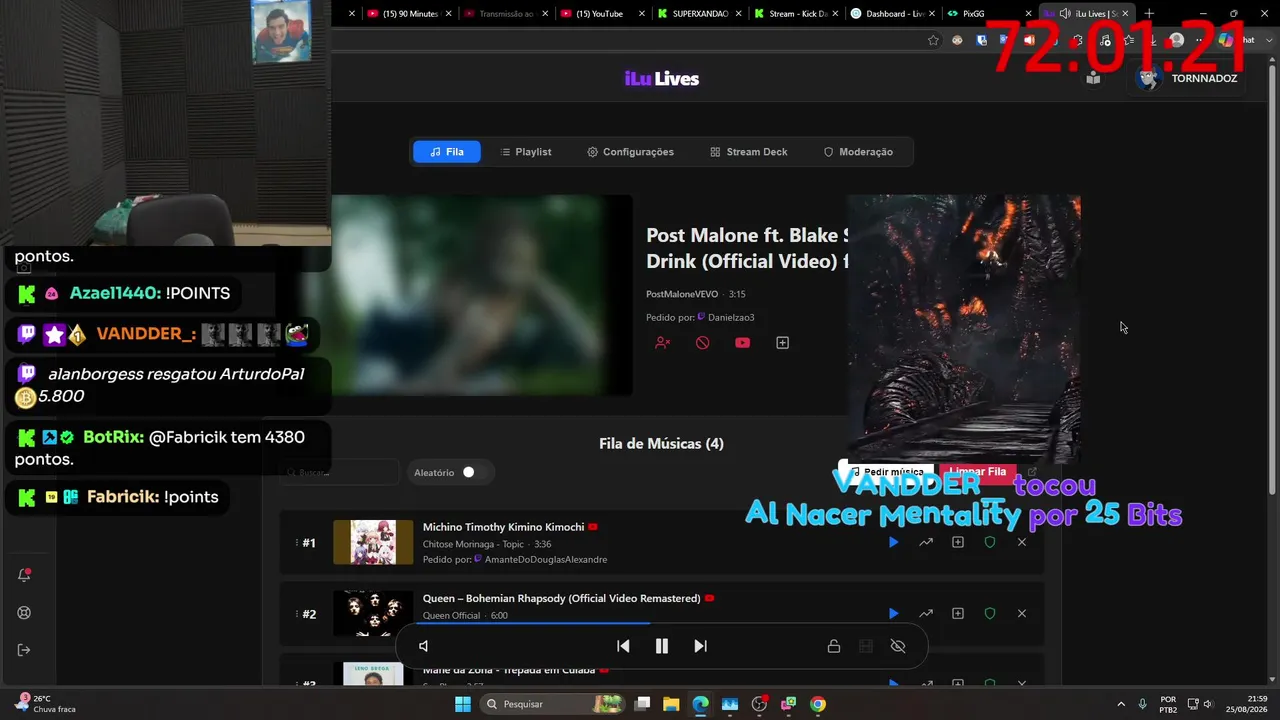Click the iLu Lives logo
The width and height of the screenshot is (1280, 720).
(661, 79)
